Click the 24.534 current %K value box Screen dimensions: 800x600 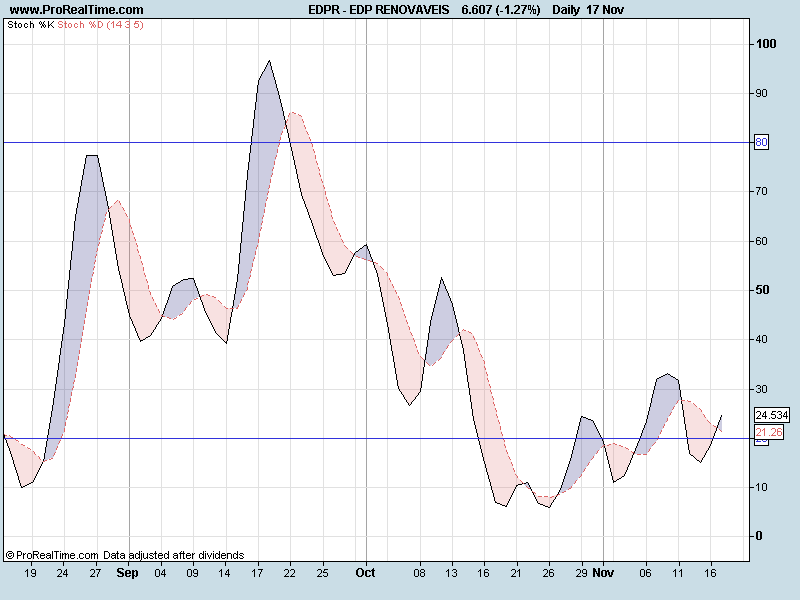772,415
